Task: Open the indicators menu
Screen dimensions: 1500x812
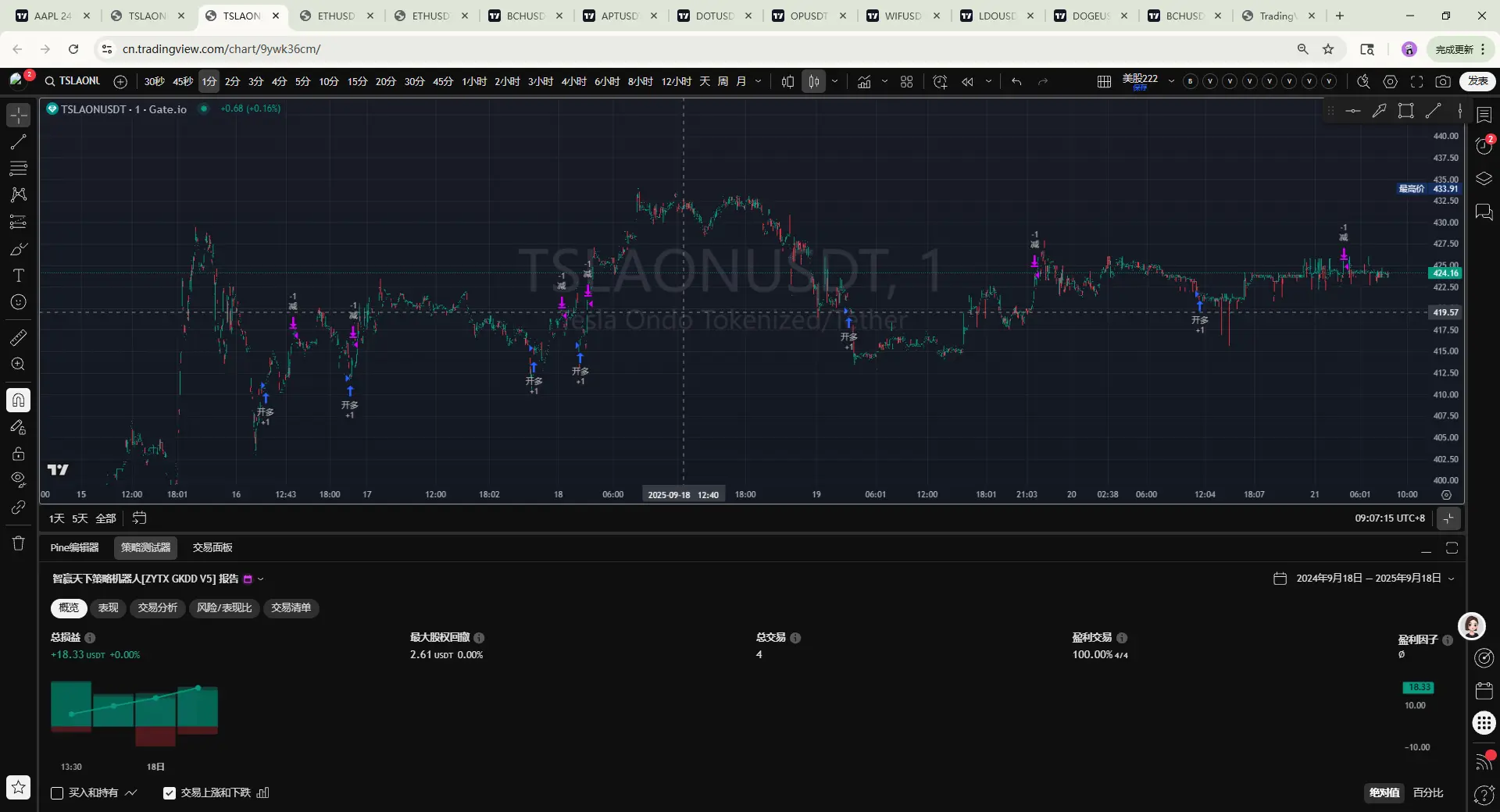Action: (864, 81)
